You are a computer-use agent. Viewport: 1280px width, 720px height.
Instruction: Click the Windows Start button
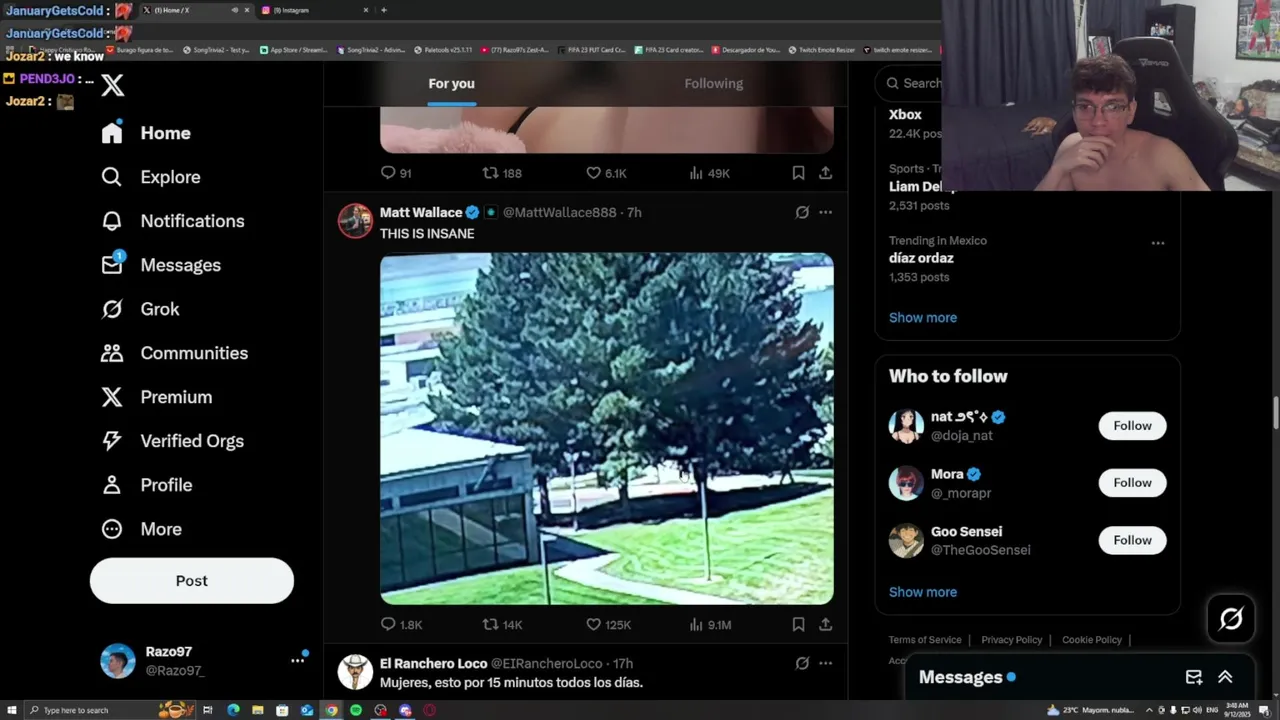12,710
